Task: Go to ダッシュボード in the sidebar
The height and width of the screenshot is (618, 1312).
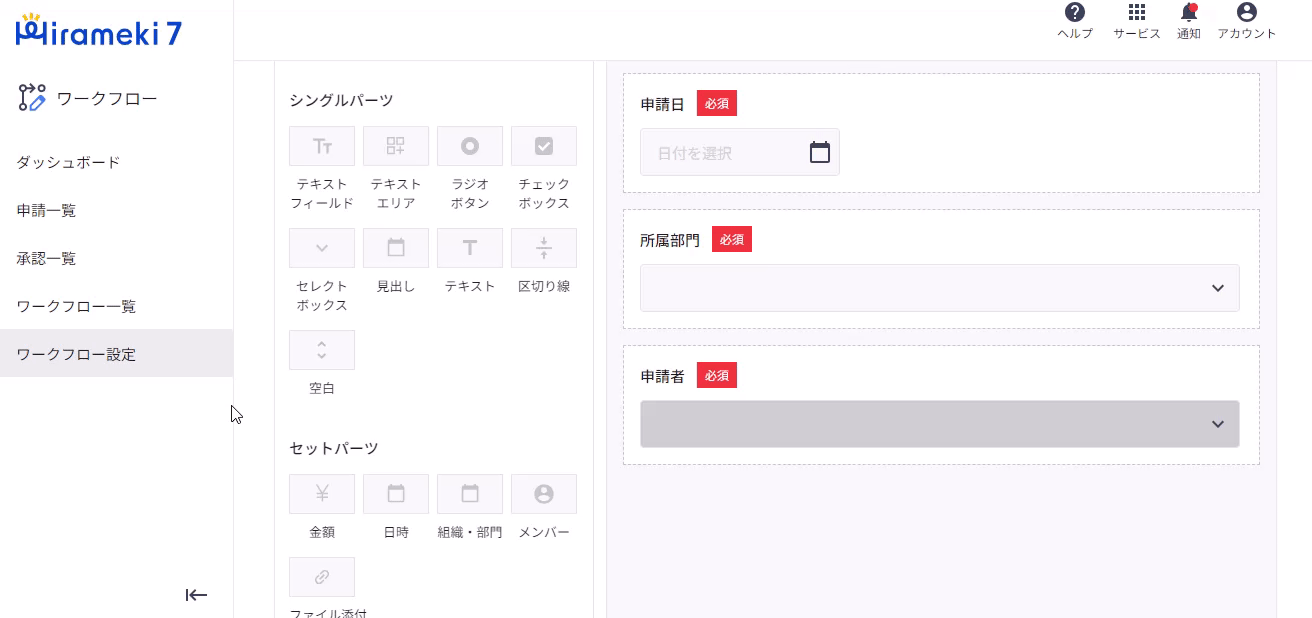Action: click(x=116, y=162)
